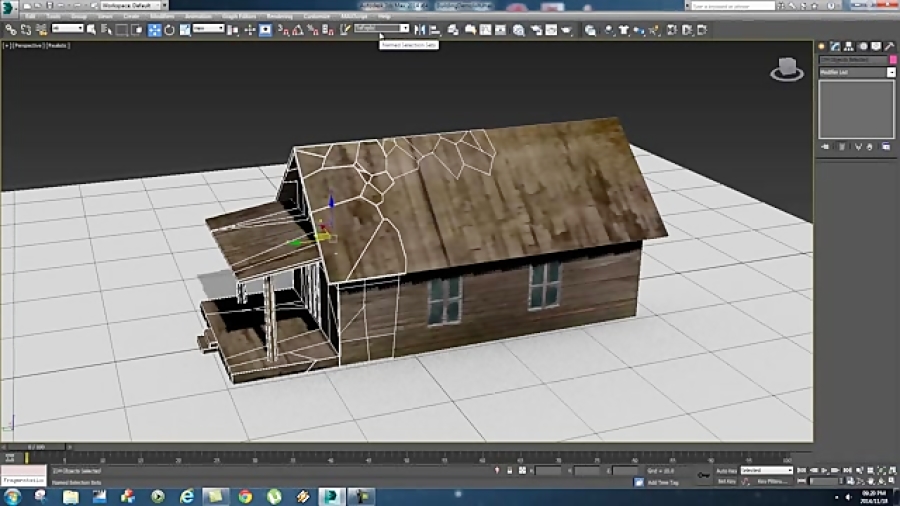
Task: Toggle the Keyboard Shortcut Override button
Action: (x=265, y=30)
